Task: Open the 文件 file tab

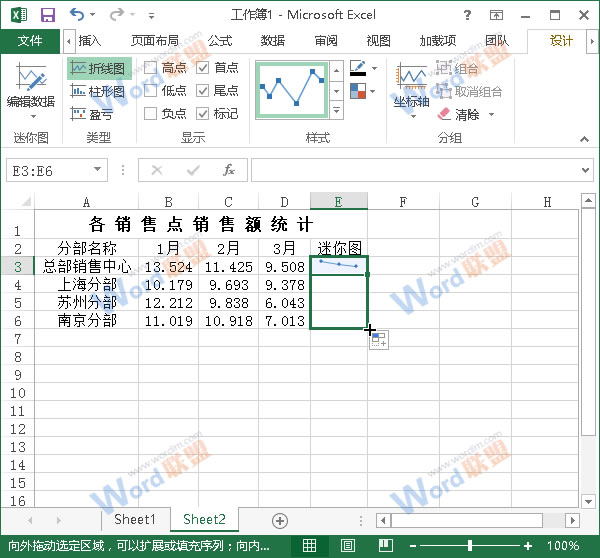Action: 30,41
